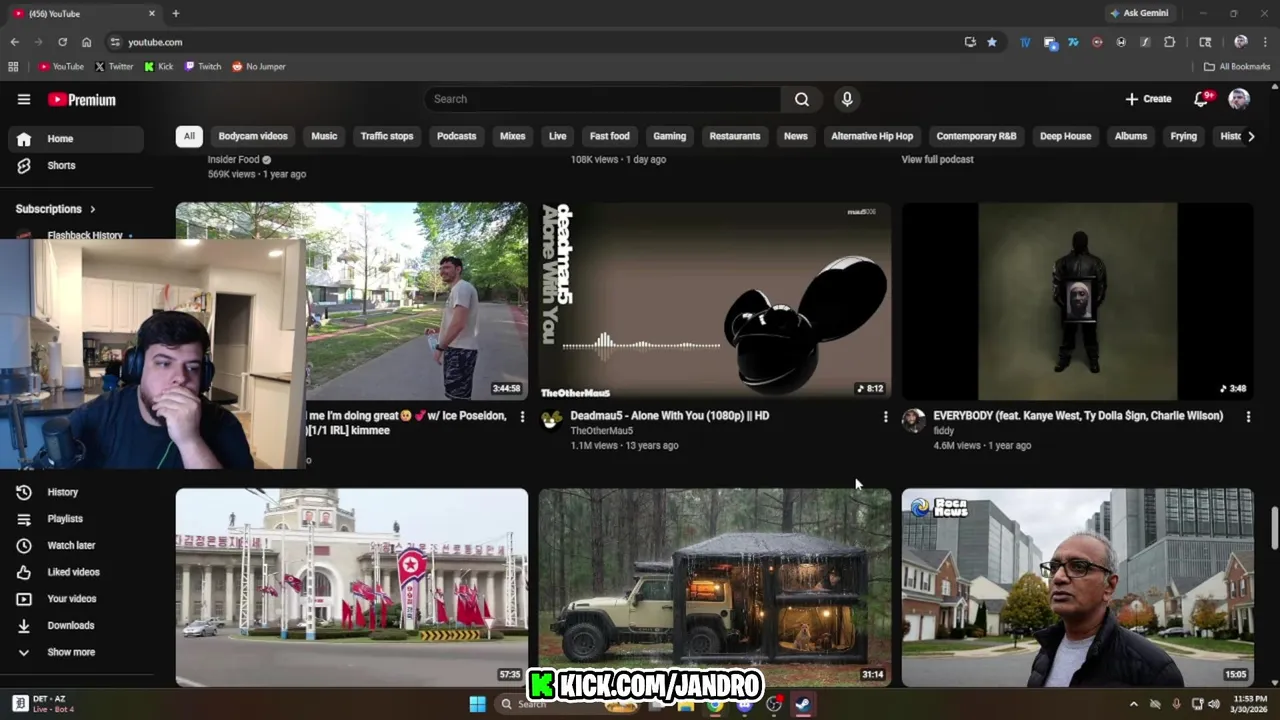Reload the page
Screen dimensions: 1280x720
tap(62, 42)
